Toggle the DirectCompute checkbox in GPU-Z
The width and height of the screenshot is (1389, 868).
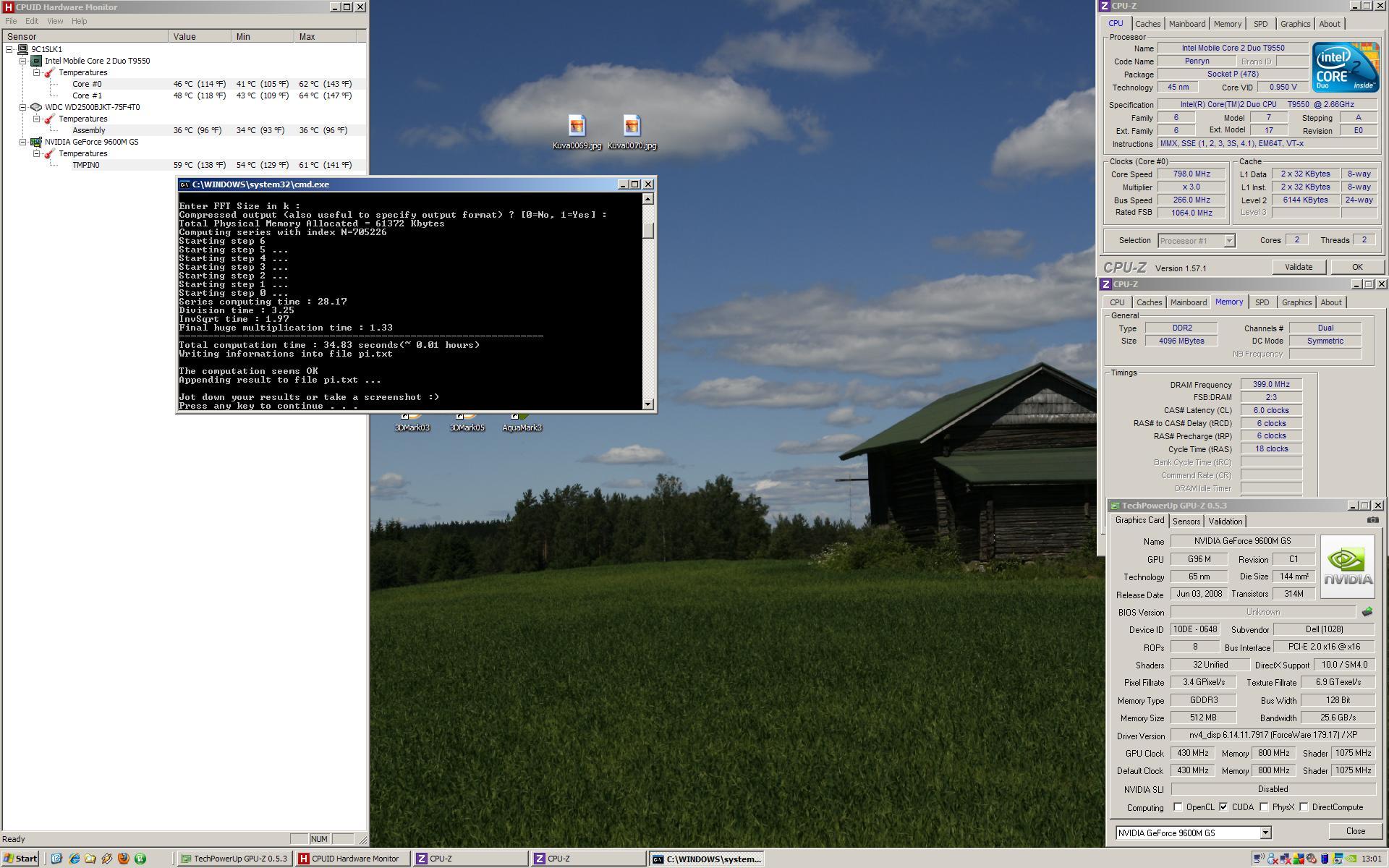click(1304, 807)
